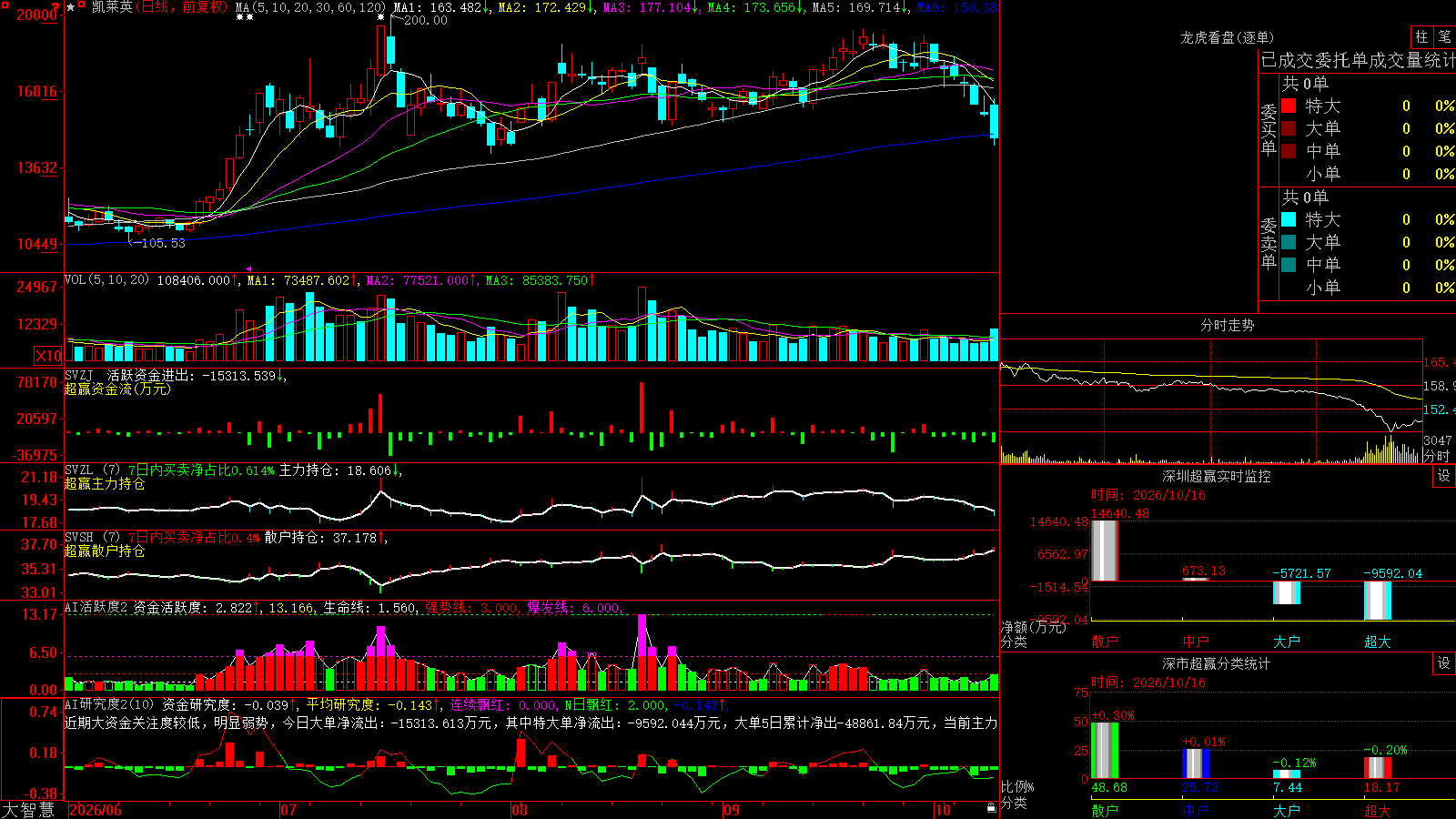Screen dimensions: 1456x819
Task: Click the 龙虎看盘(逐单) panel title
Action: tap(1227, 37)
